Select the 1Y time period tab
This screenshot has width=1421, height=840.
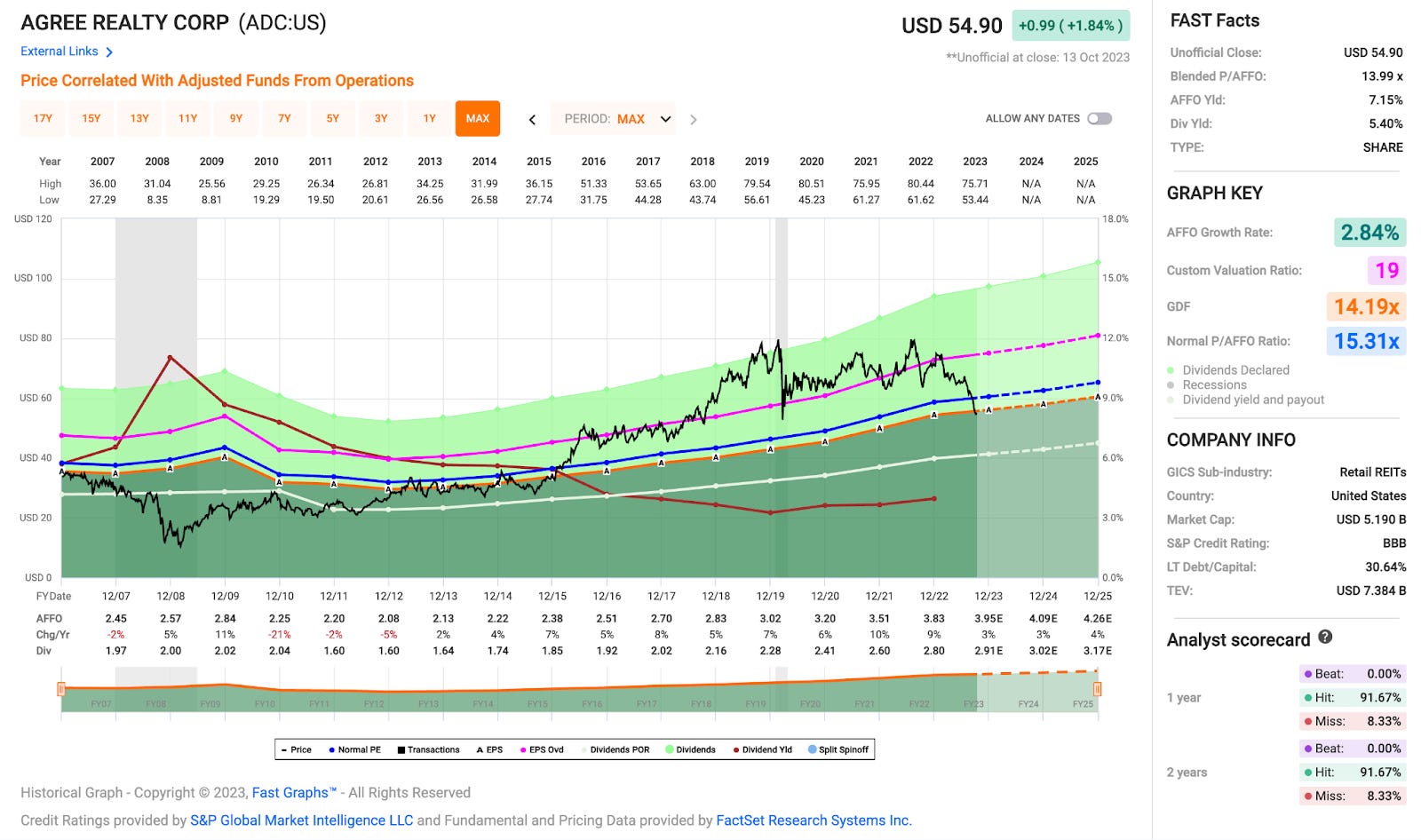pyautogui.click(x=429, y=118)
